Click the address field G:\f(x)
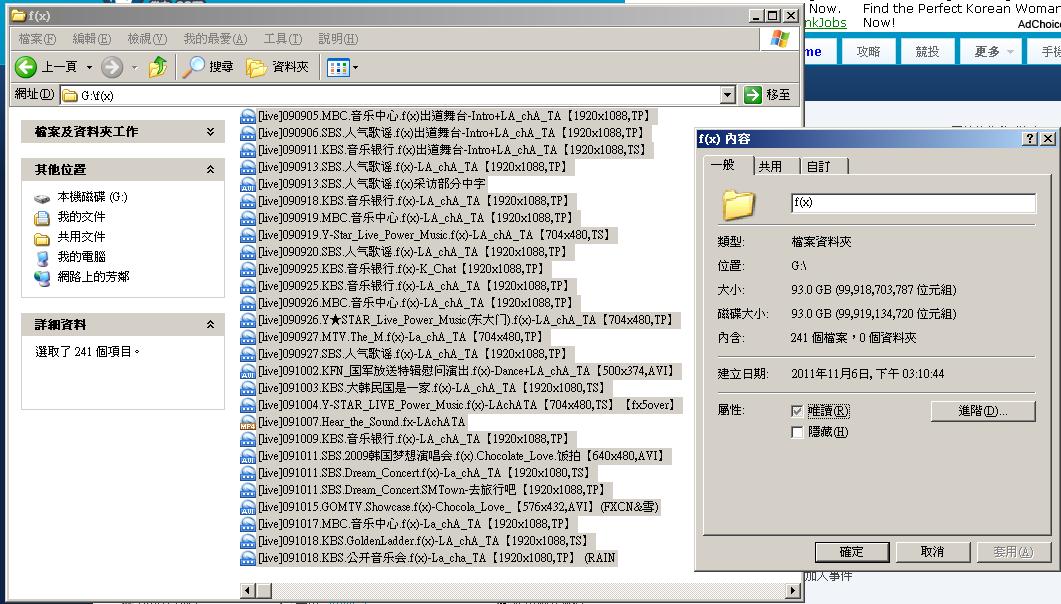Screen dimensions: 1061x604 click(390, 95)
